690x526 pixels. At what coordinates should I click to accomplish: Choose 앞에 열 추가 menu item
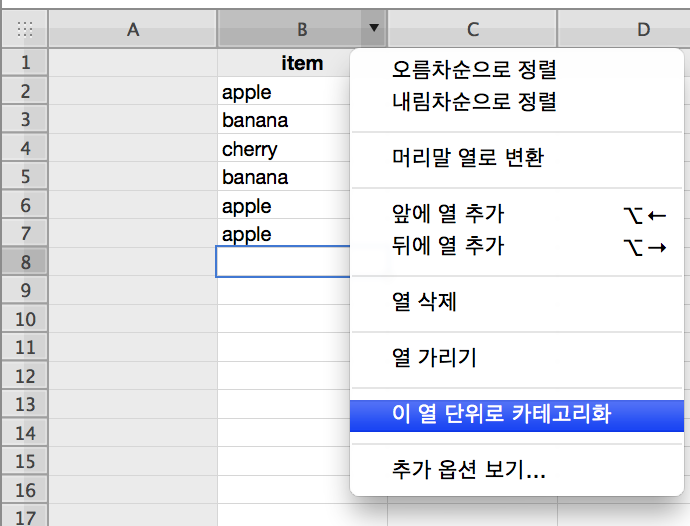(517, 213)
